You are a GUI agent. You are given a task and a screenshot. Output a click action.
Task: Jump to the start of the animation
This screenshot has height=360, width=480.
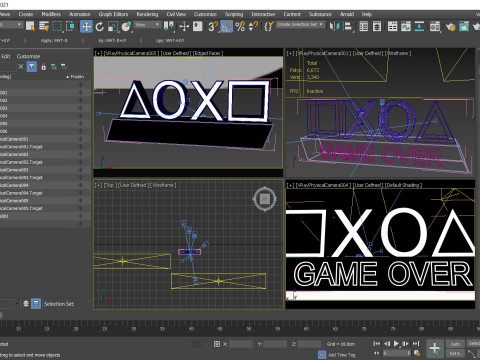[377, 343]
